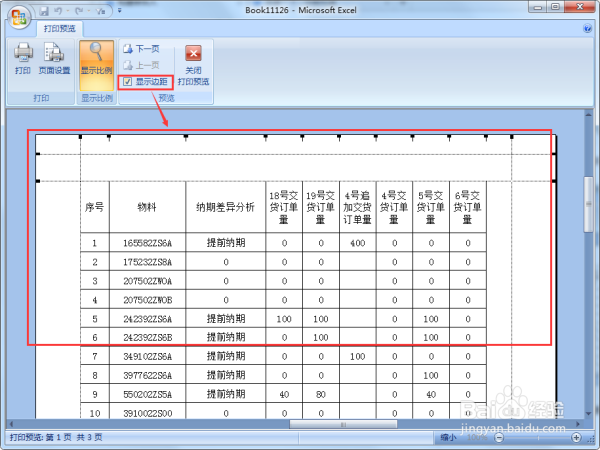The height and width of the screenshot is (450, 600).
Task: Click vertical scrollbar down arrow
Action: point(589,414)
